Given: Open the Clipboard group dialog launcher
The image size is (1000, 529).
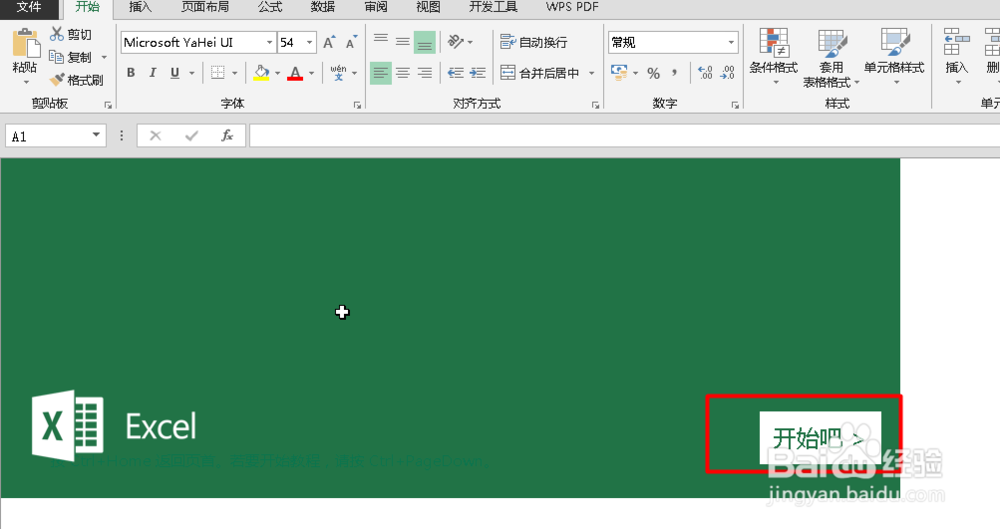Looking at the screenshot, I should tap(108, 105).
